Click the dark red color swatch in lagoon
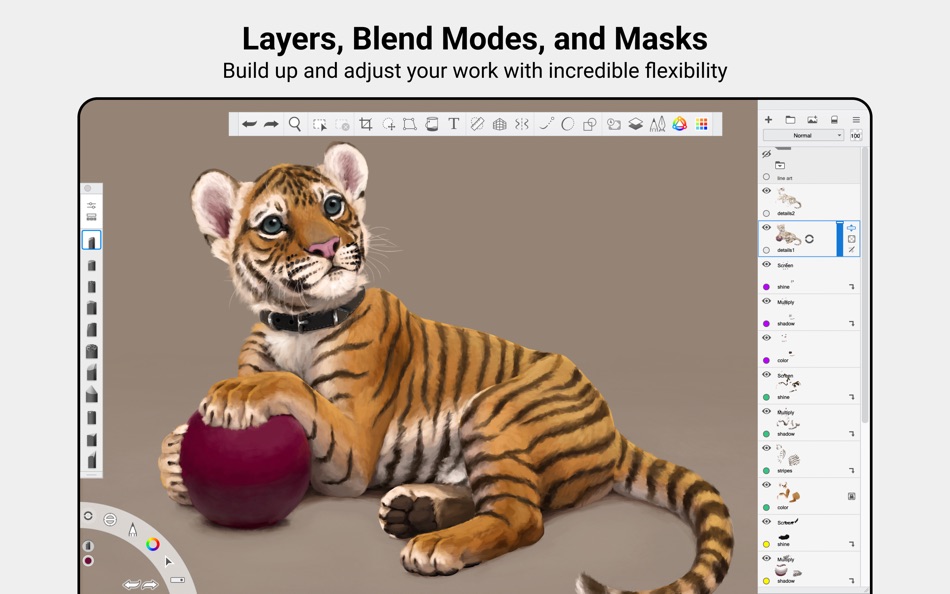The width and height of the screenshot is (950, 594). click(x=88, y=561)
